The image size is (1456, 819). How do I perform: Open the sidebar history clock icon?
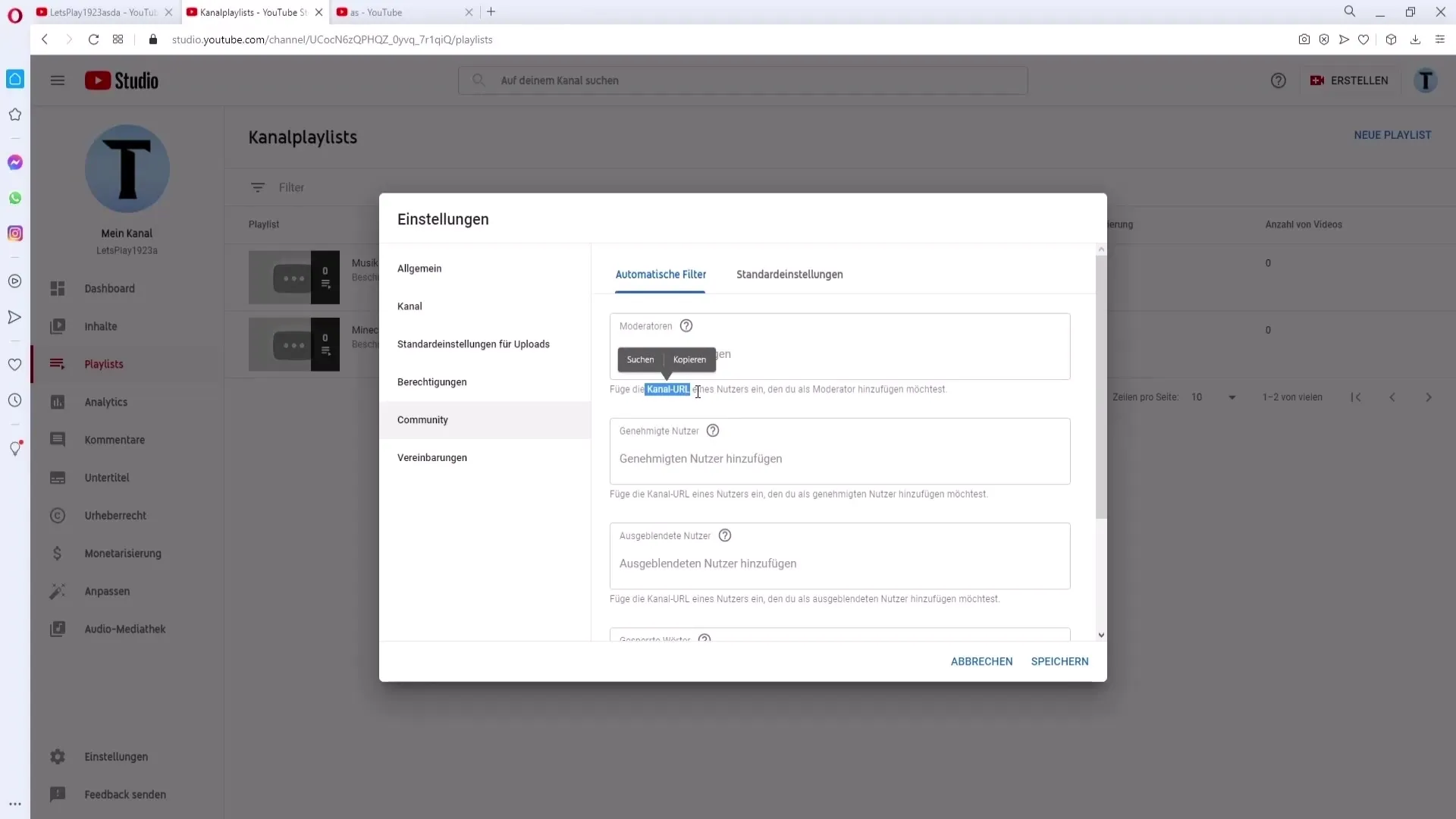[x=15, y=400]
